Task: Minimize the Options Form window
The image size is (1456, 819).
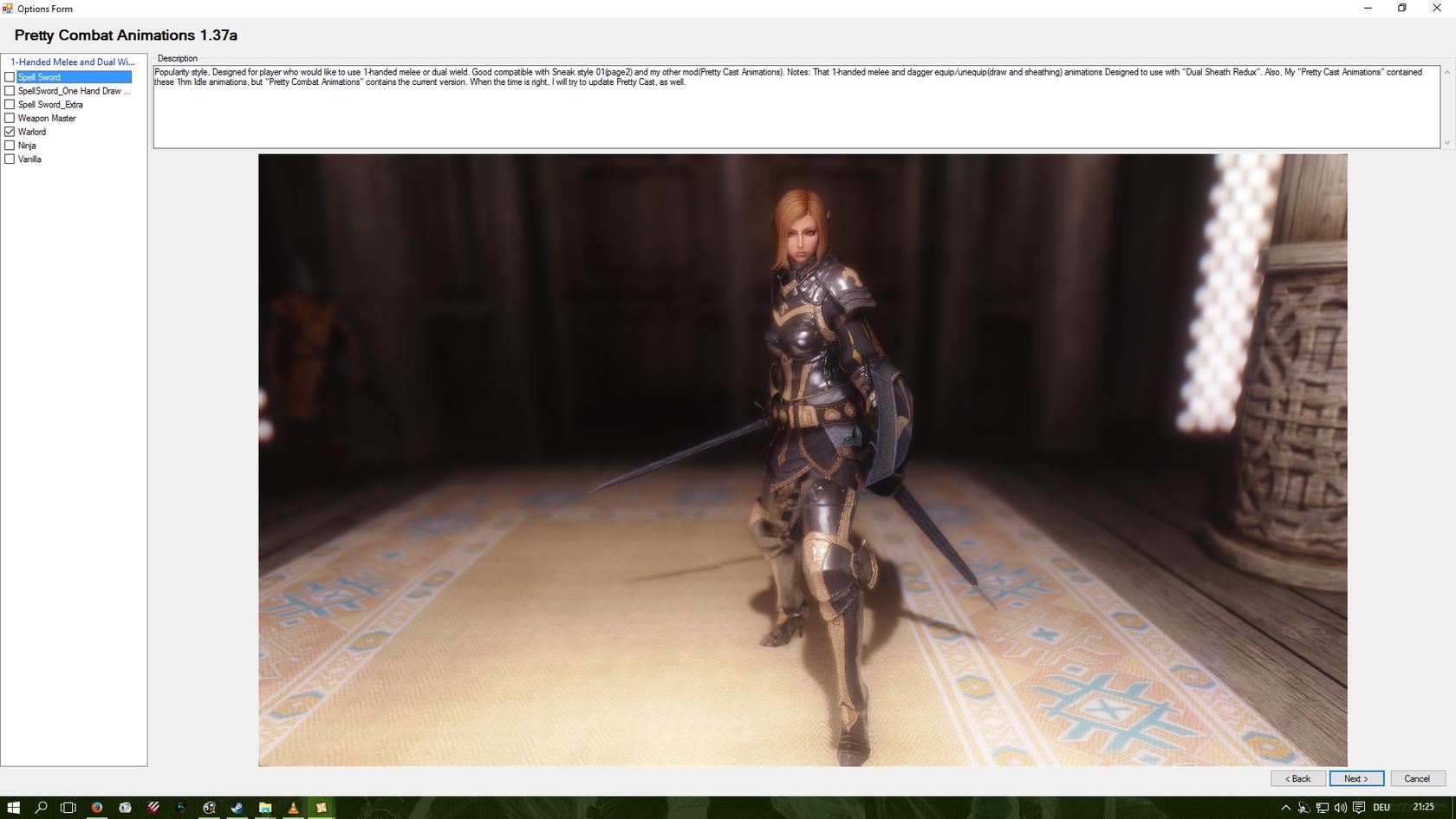Action: click(1368, 9)
